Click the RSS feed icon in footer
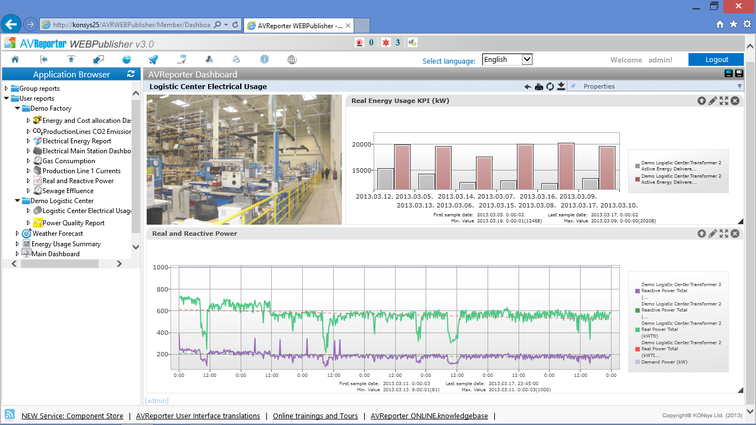 coord(9,414)
